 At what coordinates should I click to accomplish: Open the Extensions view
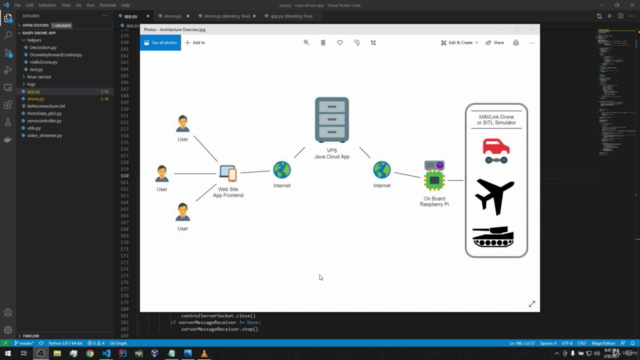8,105
